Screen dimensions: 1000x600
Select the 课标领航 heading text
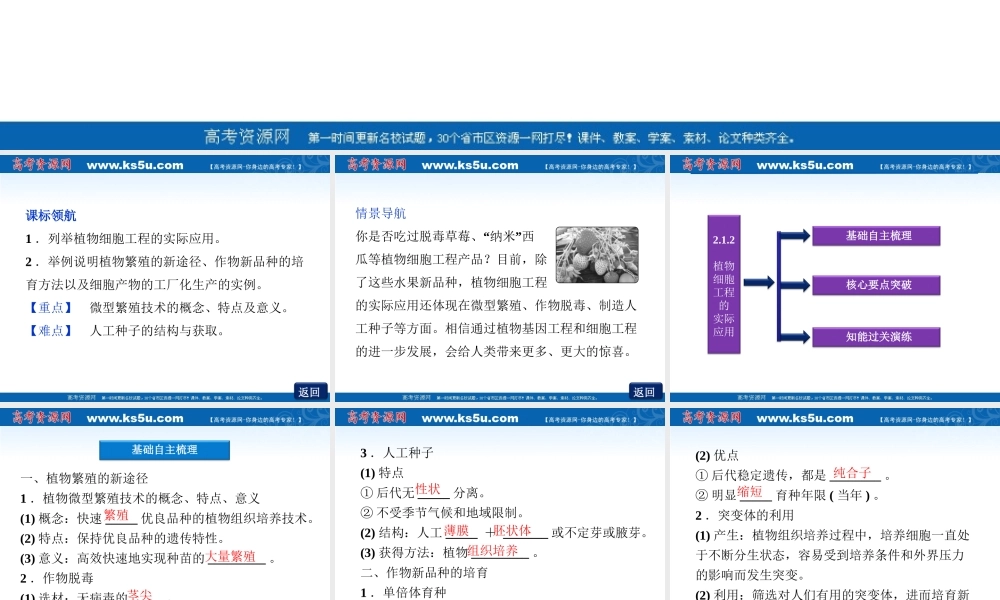pos(51,216)
